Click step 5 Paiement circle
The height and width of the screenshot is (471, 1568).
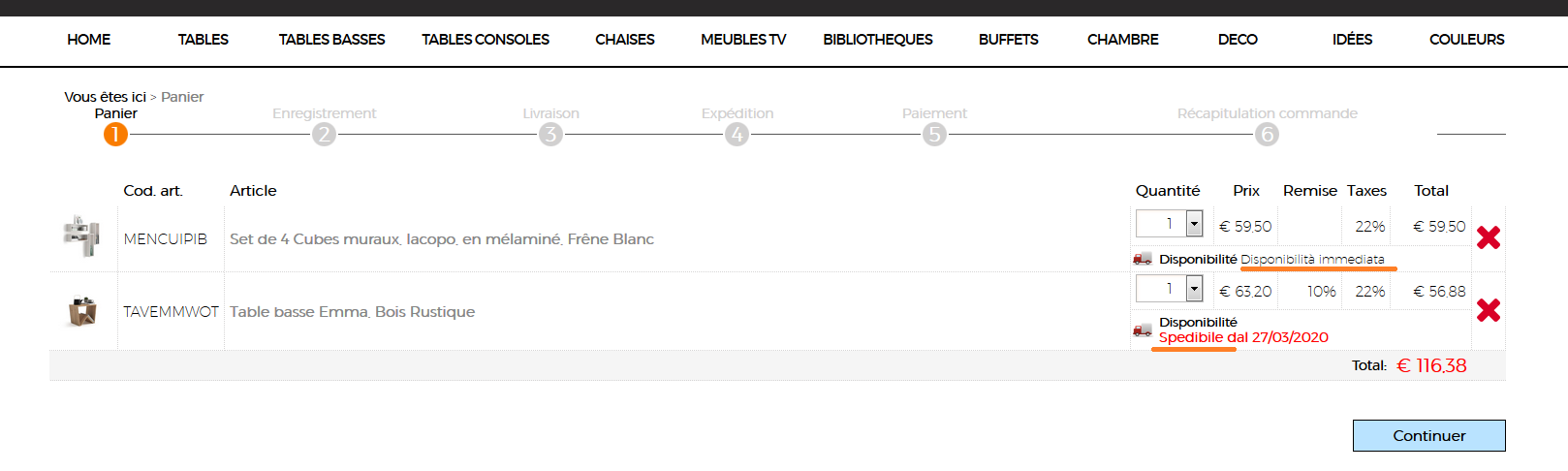934,134
